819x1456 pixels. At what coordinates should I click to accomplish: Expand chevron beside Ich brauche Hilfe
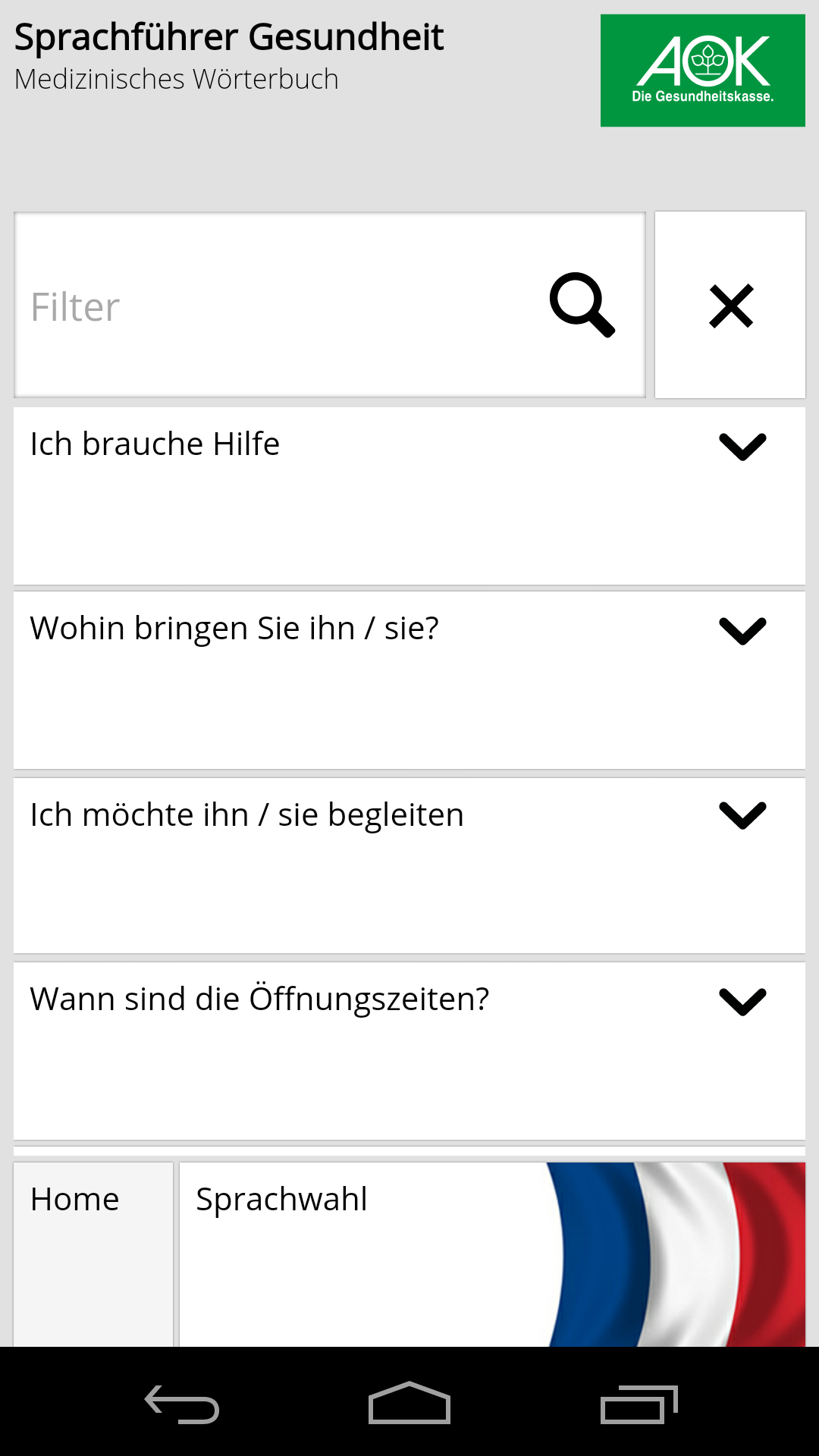click(x=742, y=446)
